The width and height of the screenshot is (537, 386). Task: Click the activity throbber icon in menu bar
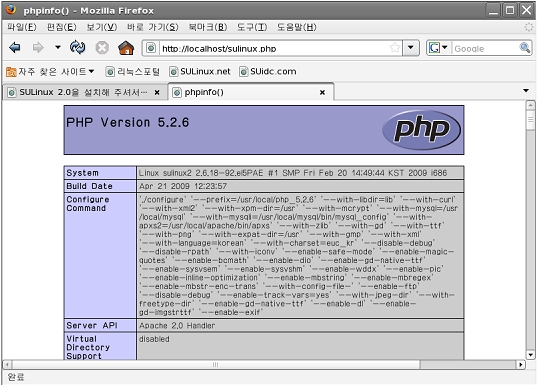529,27
